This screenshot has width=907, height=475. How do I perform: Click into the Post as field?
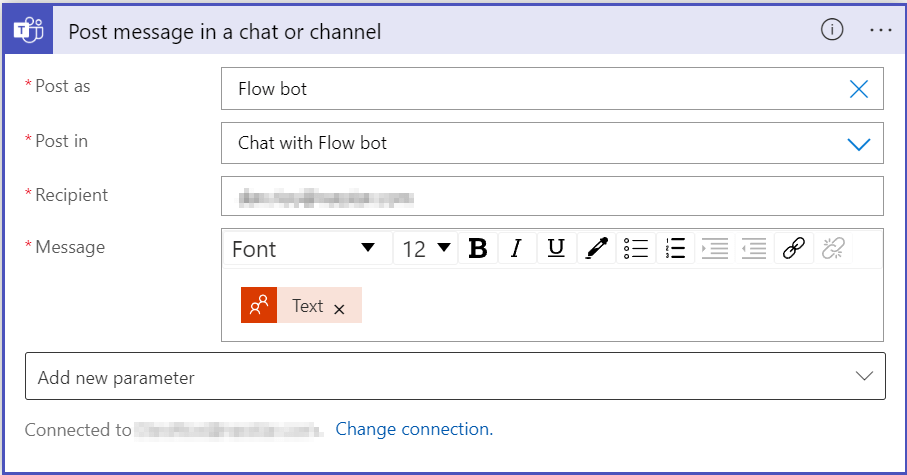coord(552,89)
